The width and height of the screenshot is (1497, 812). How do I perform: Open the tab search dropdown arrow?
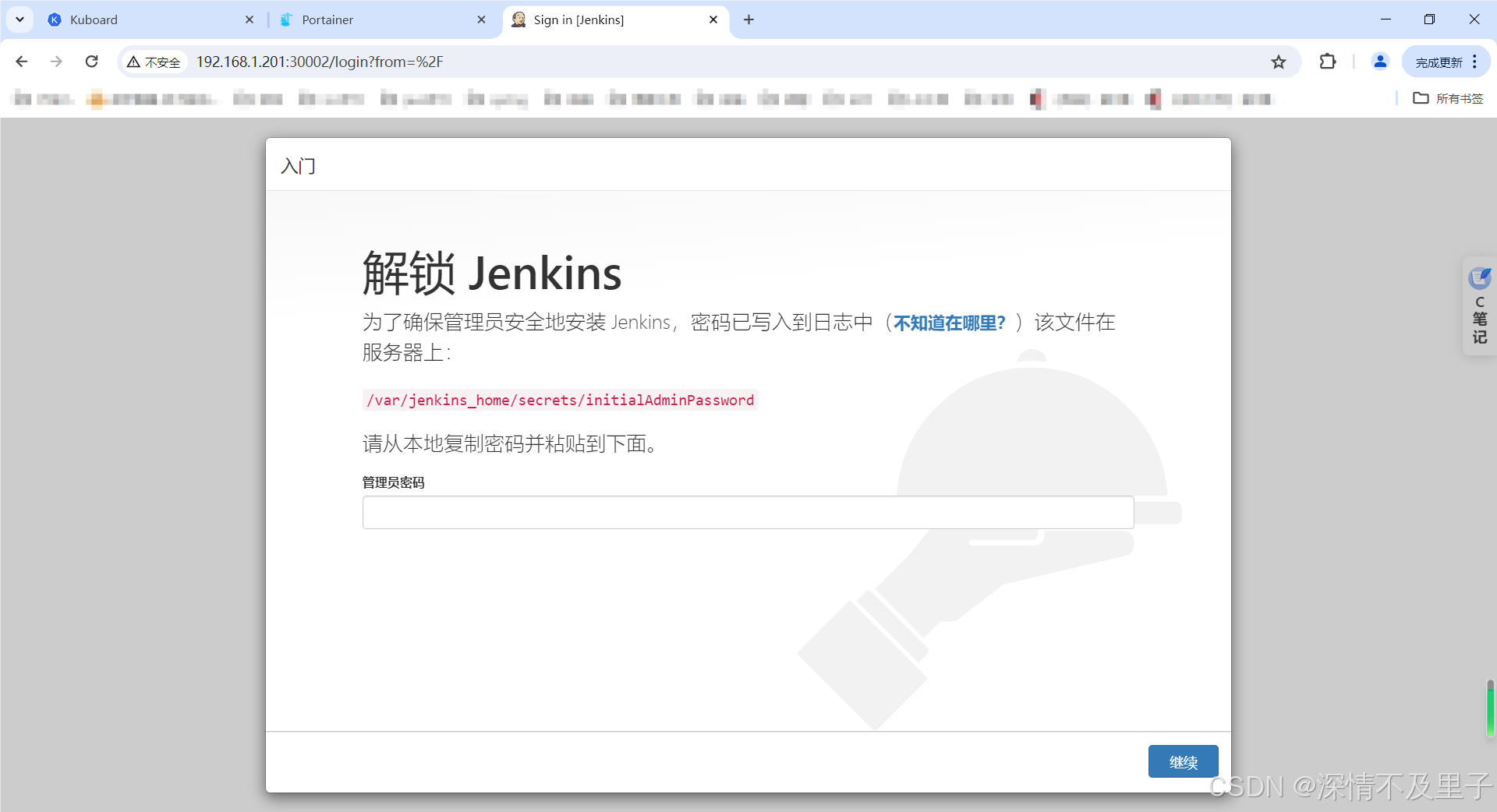[x=20, y=19]
